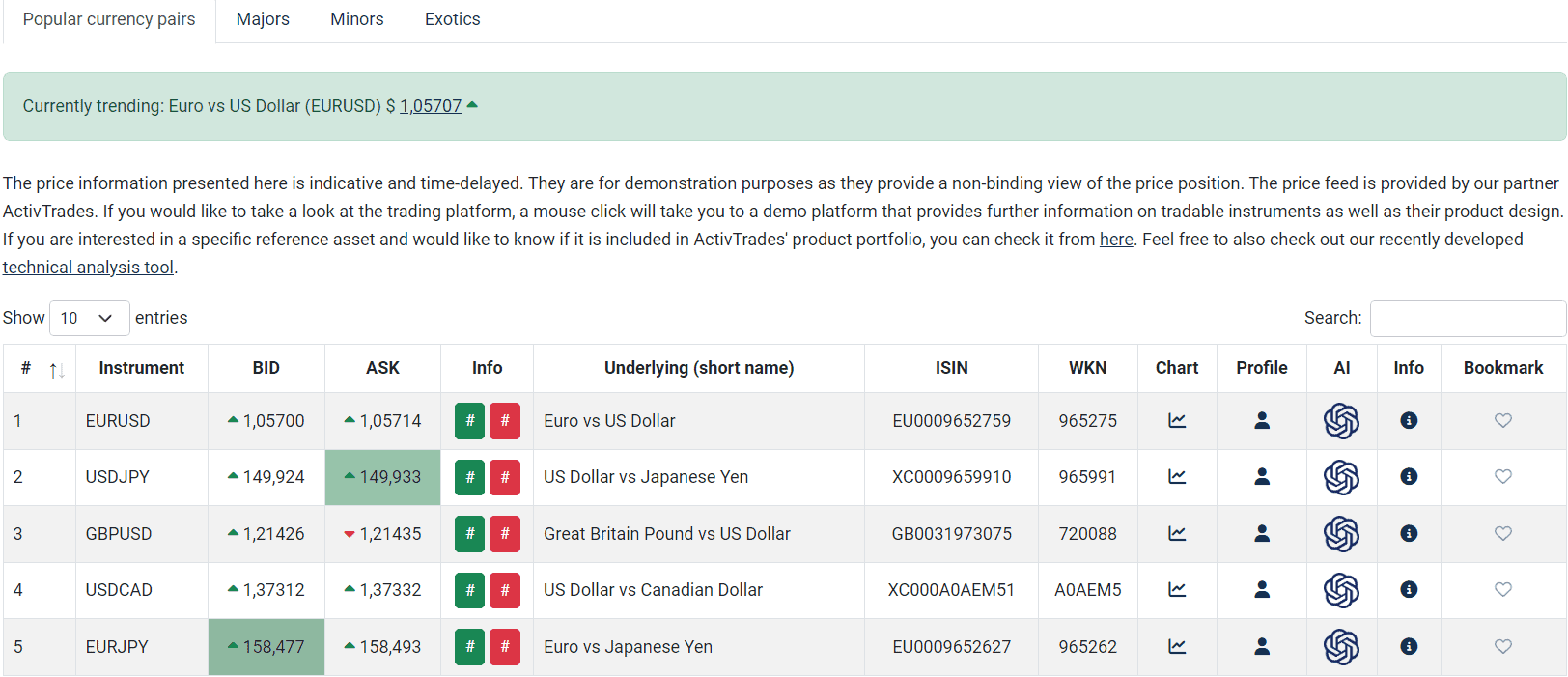The image size is (1568, 677).
Task: Sort the table by the # column
Action: (x=40, y=368)
